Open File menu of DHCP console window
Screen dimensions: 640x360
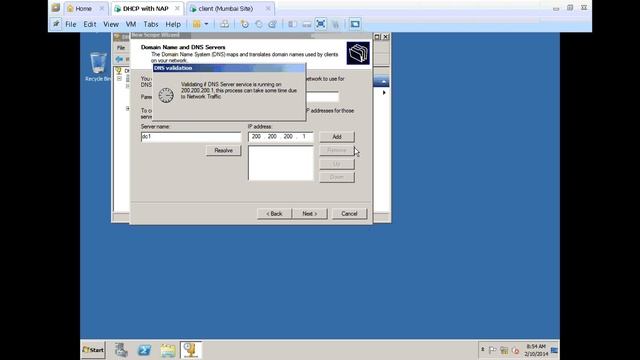pos(121,48)
